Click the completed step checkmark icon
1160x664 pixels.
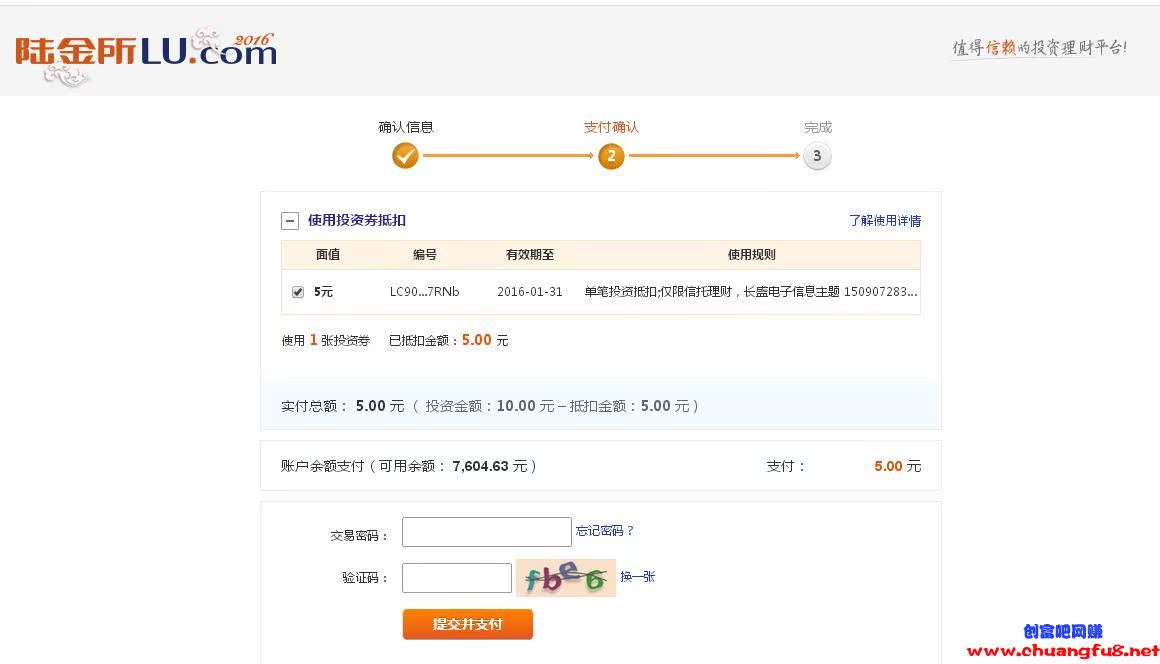coord(405,156)
